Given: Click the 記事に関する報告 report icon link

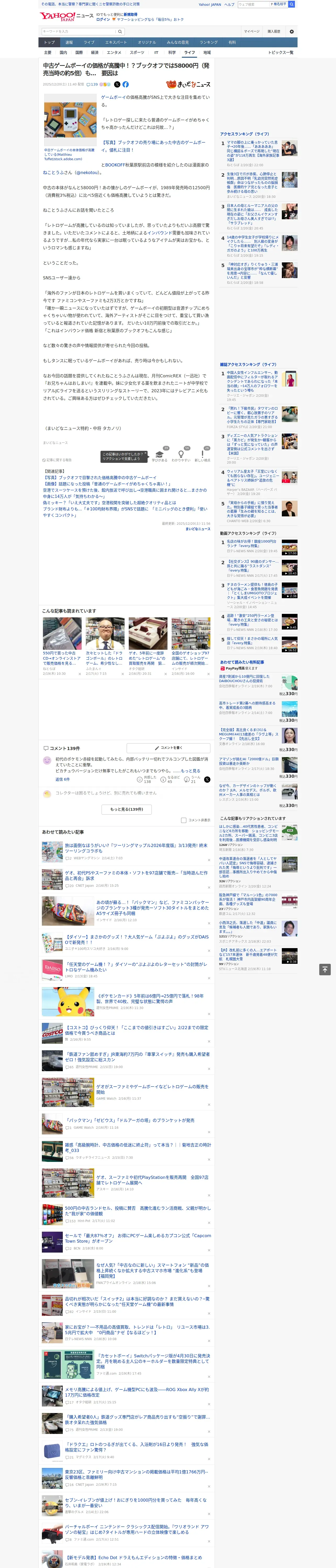Looking at the screenshot, I should pos(57,460).
